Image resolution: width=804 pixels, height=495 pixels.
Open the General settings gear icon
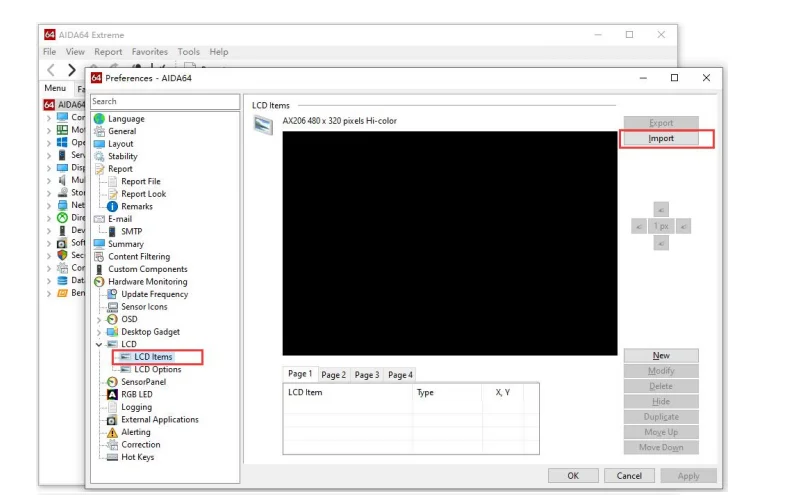(x=99, y=131)
